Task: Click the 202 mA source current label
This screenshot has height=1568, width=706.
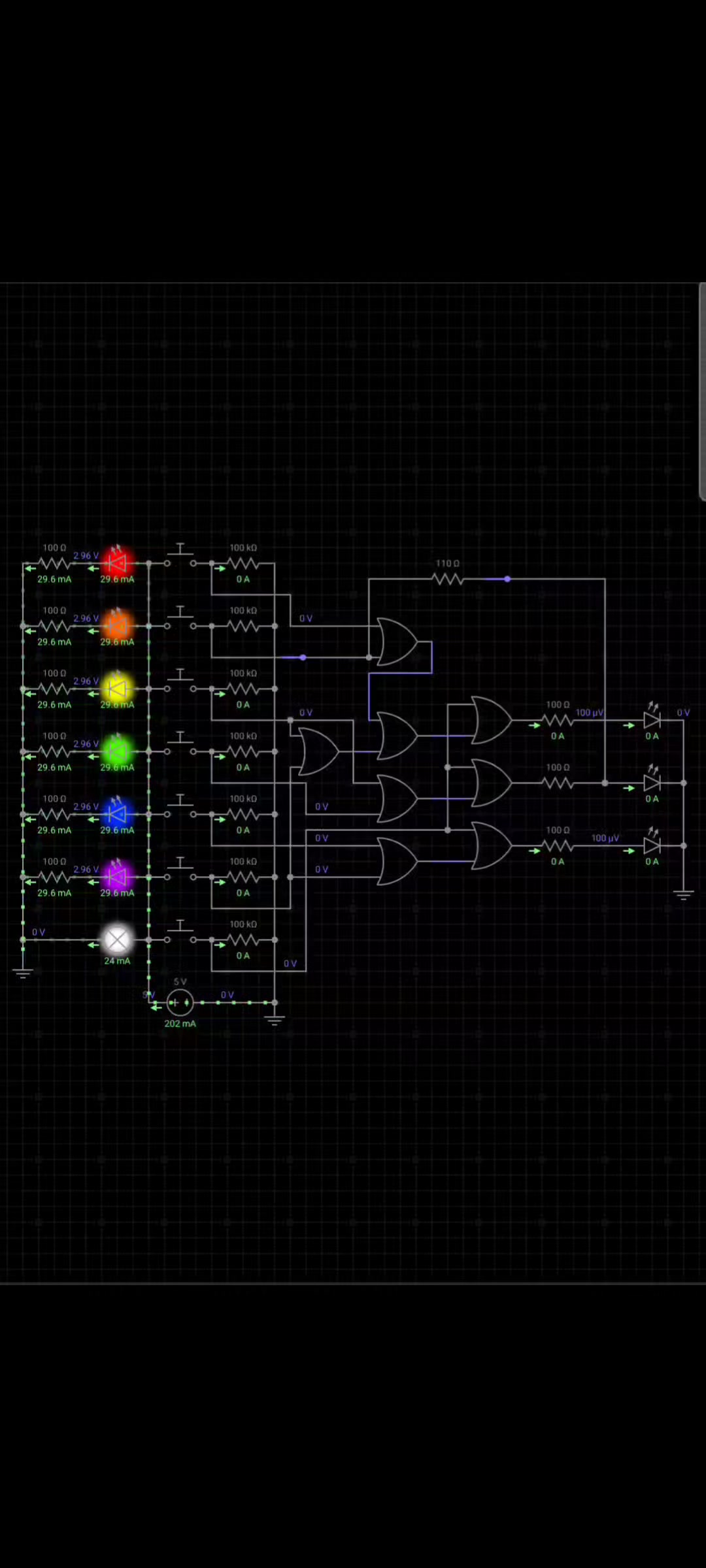Action: 180,1023
